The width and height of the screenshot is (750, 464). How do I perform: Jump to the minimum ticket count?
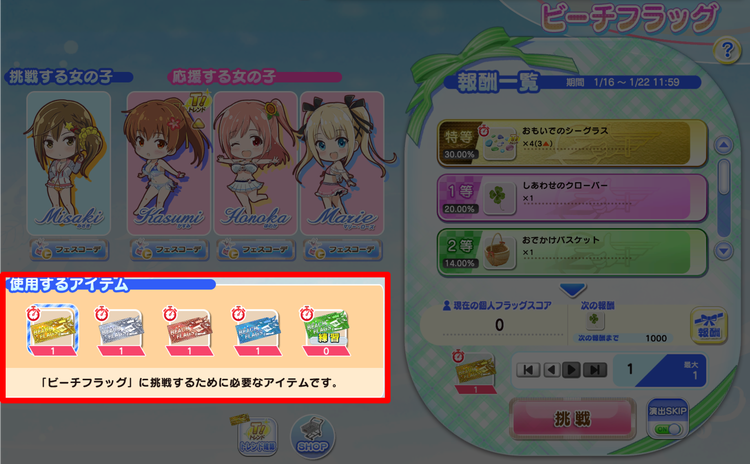[528, 370]
